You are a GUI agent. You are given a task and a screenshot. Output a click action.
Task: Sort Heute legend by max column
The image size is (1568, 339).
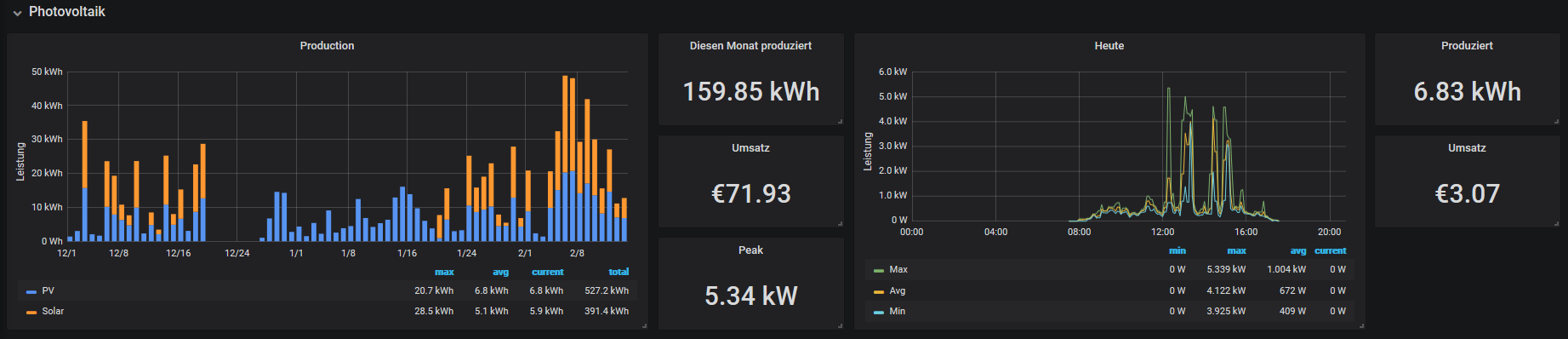[1236, 250]
